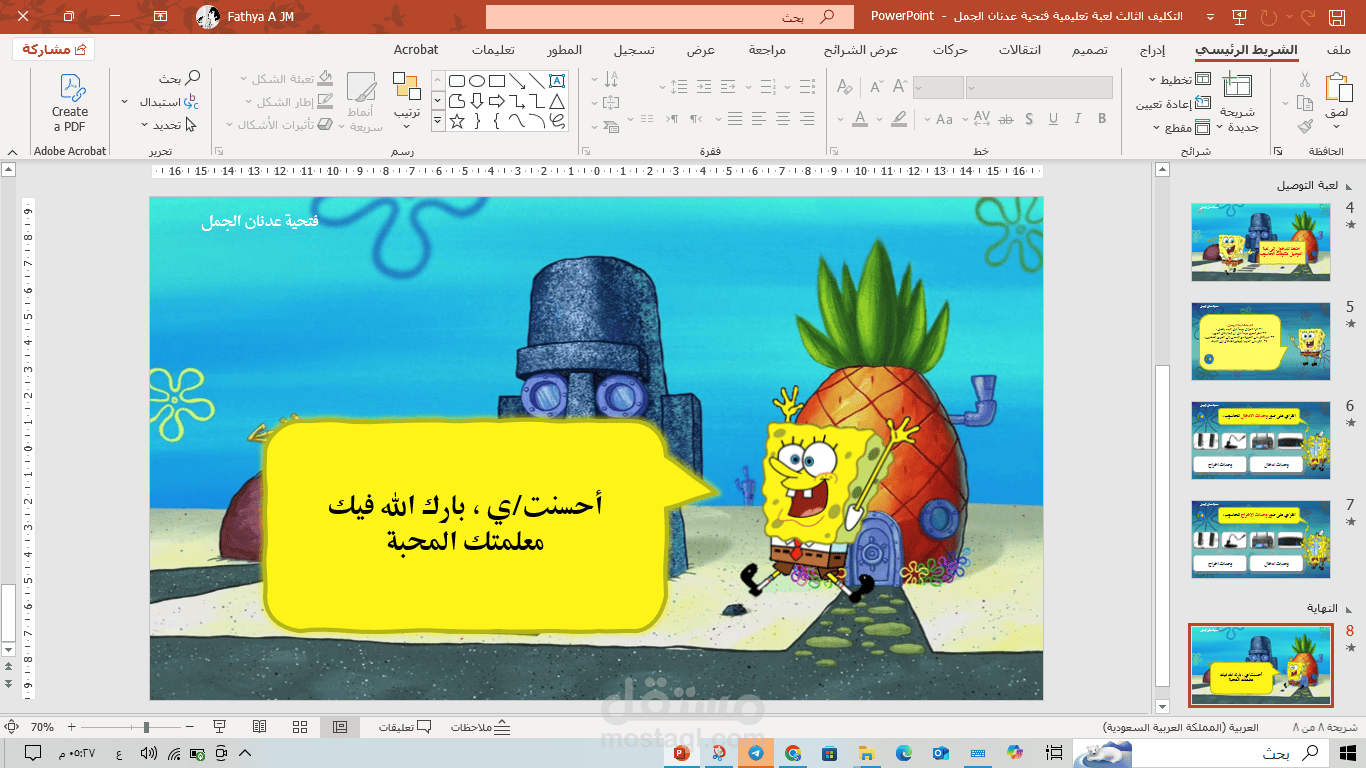Toggle the Comments (تعليقات) pane
1366x768 pixels.
[x=405, y=727]
